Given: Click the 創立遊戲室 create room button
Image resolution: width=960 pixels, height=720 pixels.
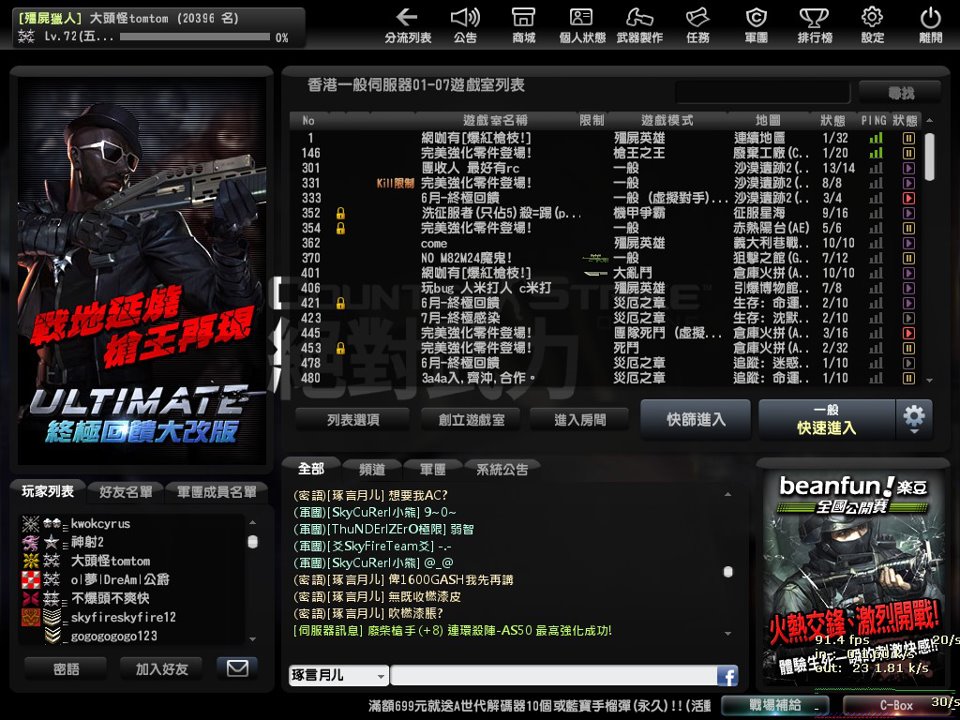Looking at the screenshot, I should coord(471,419).
